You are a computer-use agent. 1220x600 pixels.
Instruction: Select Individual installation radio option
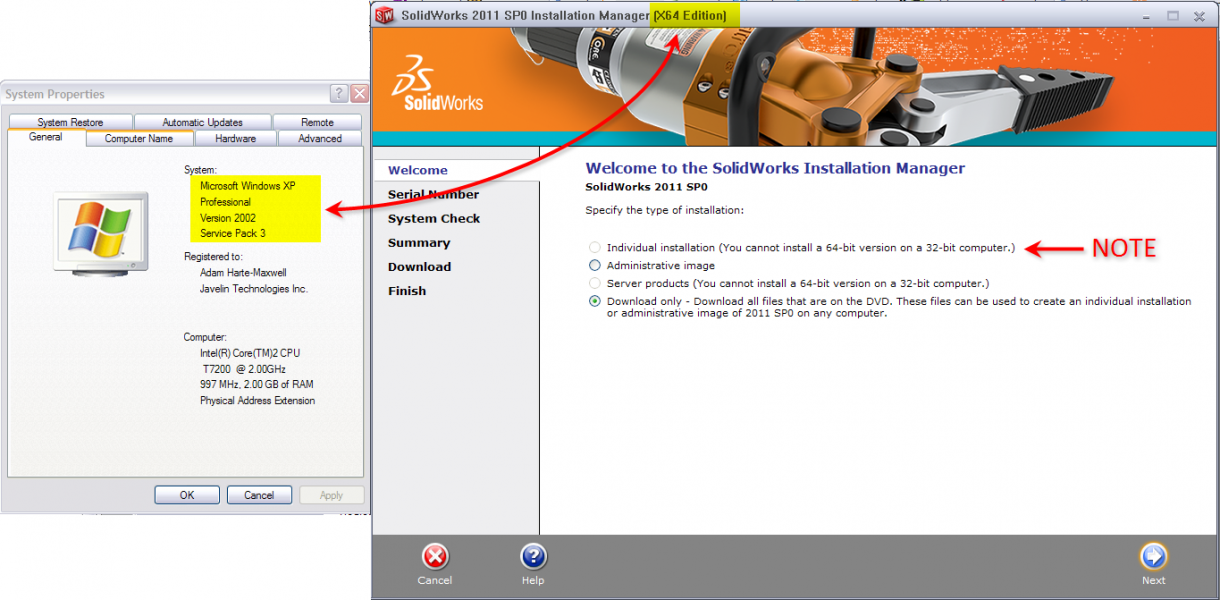point(595,247)
